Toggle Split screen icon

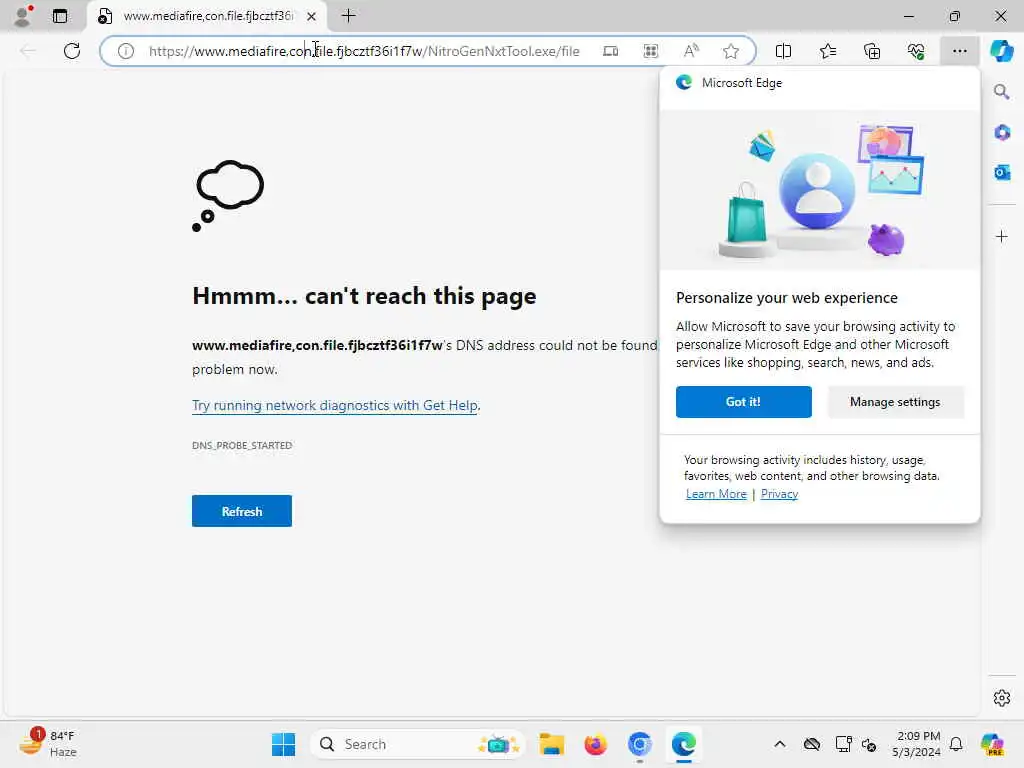pyautogui.click(x=783, y=51)
